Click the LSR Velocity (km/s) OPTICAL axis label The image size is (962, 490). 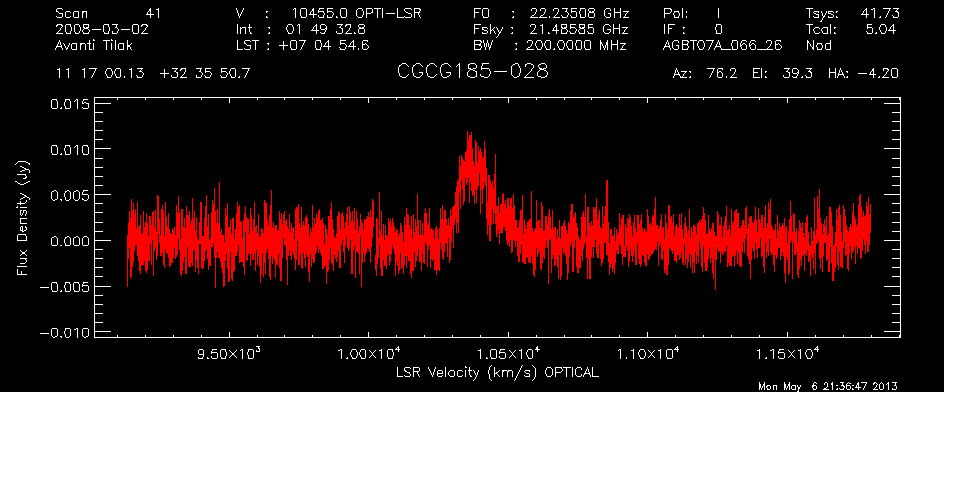497,372
